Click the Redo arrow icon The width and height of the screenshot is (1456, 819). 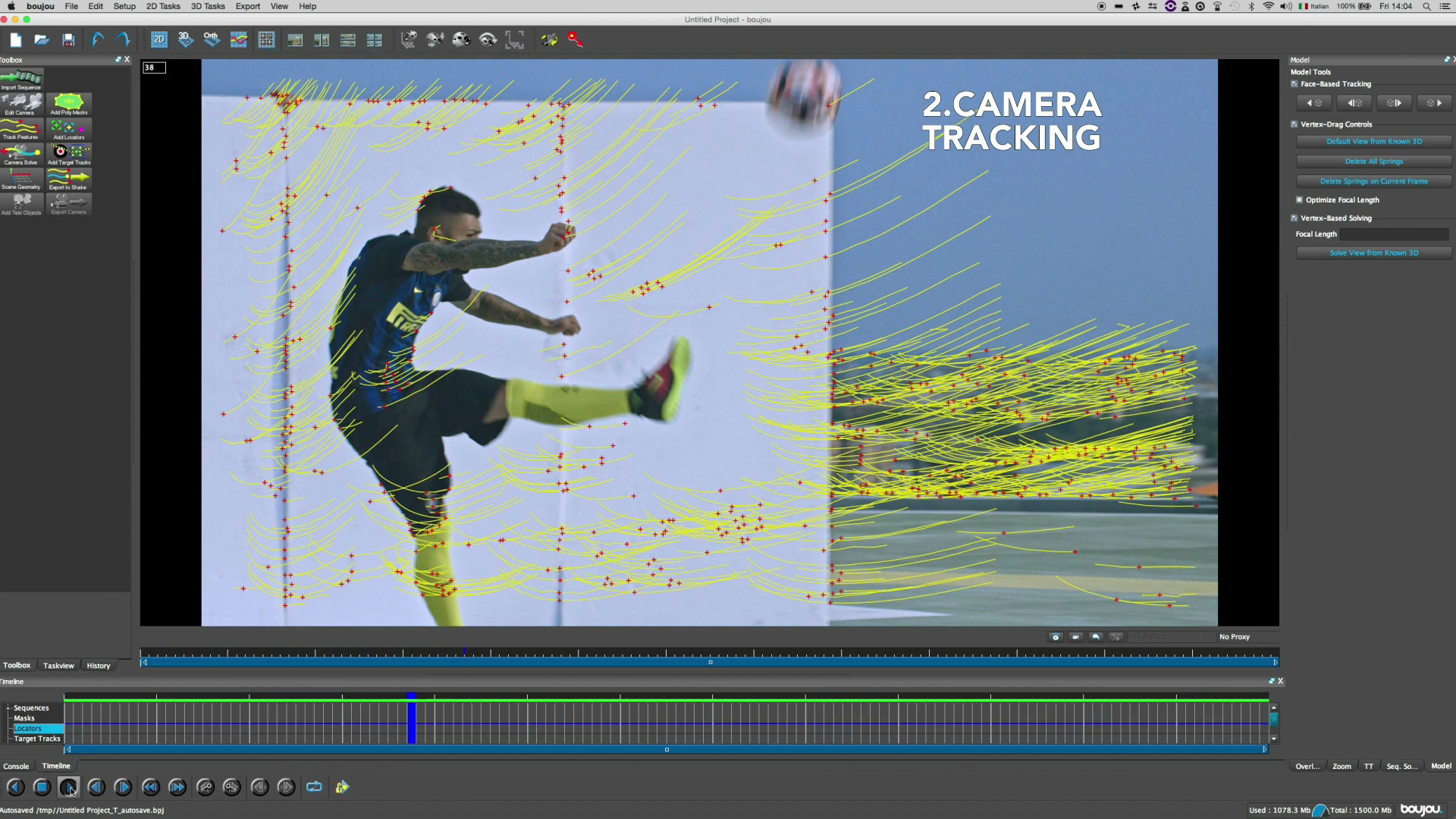click(x=123, y=39)
